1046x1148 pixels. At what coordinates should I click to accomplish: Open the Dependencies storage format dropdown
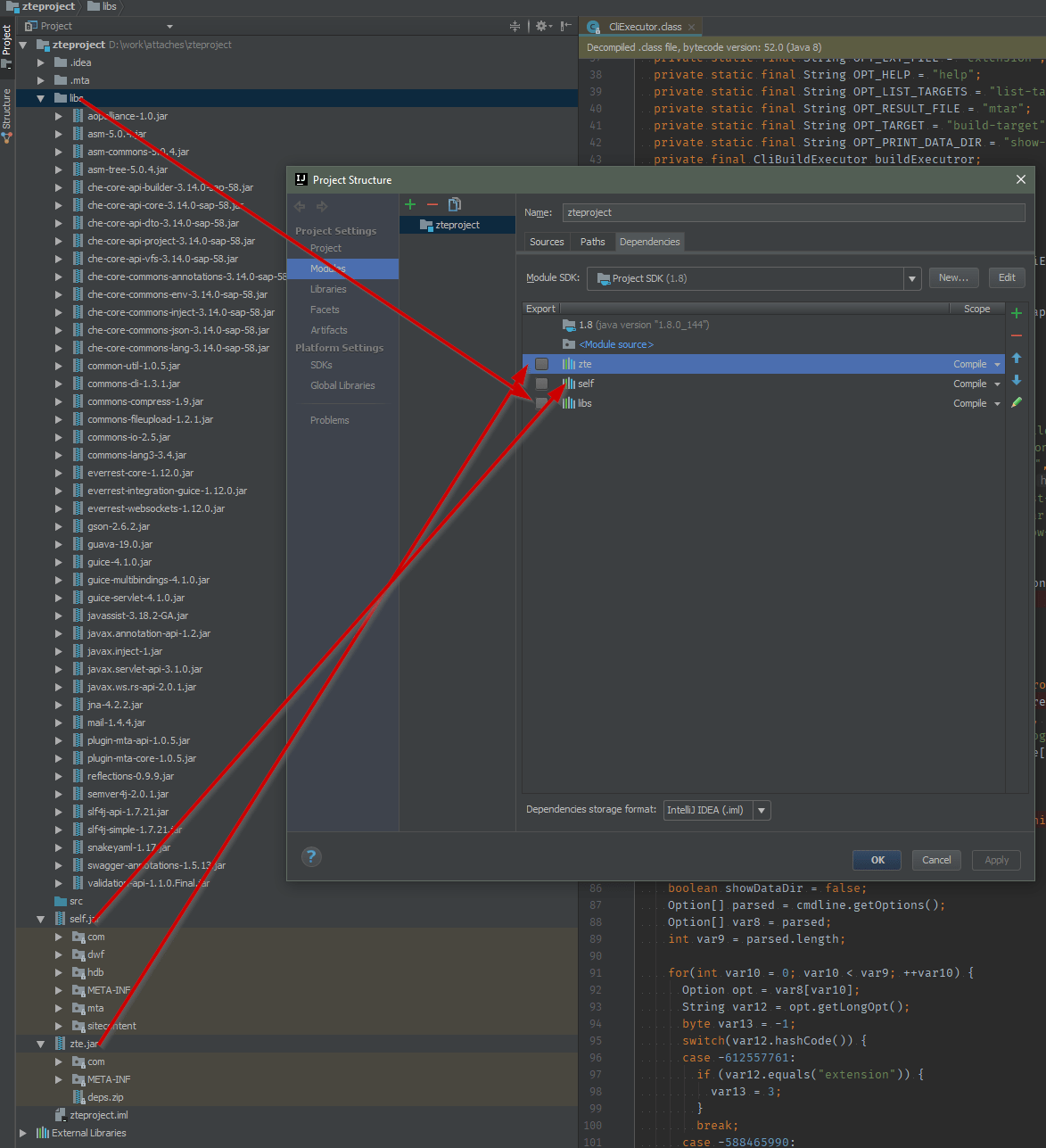coord(762,810)
